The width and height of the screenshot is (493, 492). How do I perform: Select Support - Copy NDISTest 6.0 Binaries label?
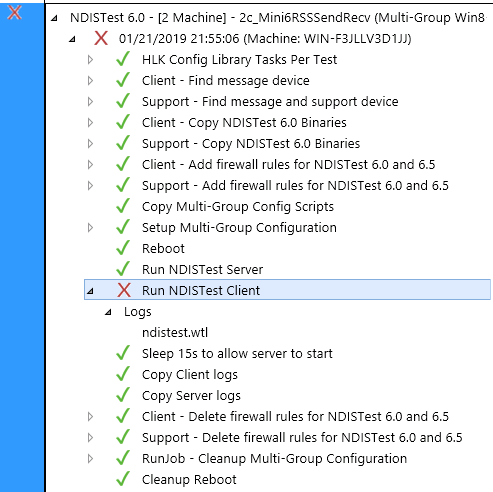[x=251, y=144]
